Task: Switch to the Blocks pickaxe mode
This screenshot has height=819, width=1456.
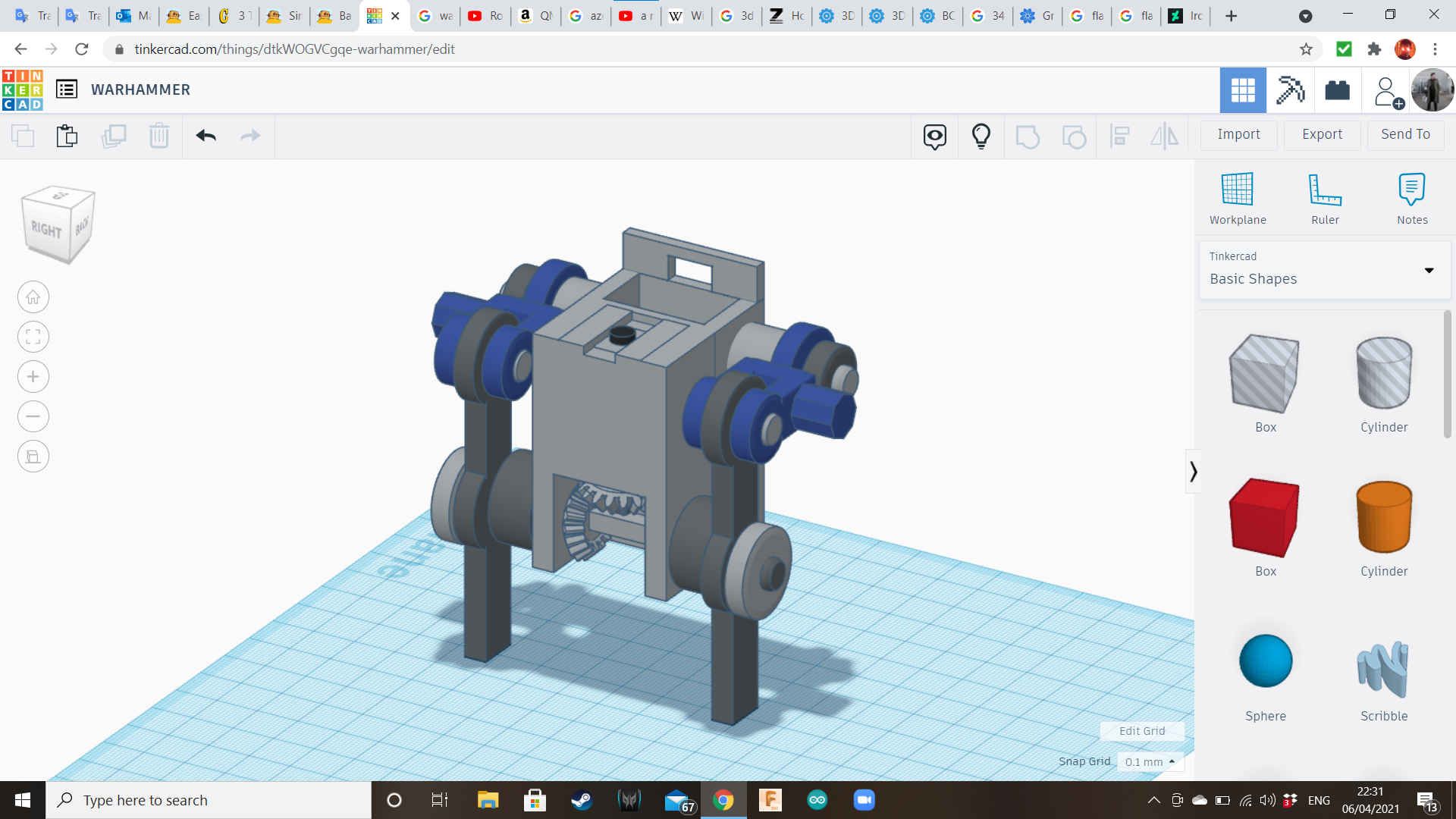Action: 1290,90
